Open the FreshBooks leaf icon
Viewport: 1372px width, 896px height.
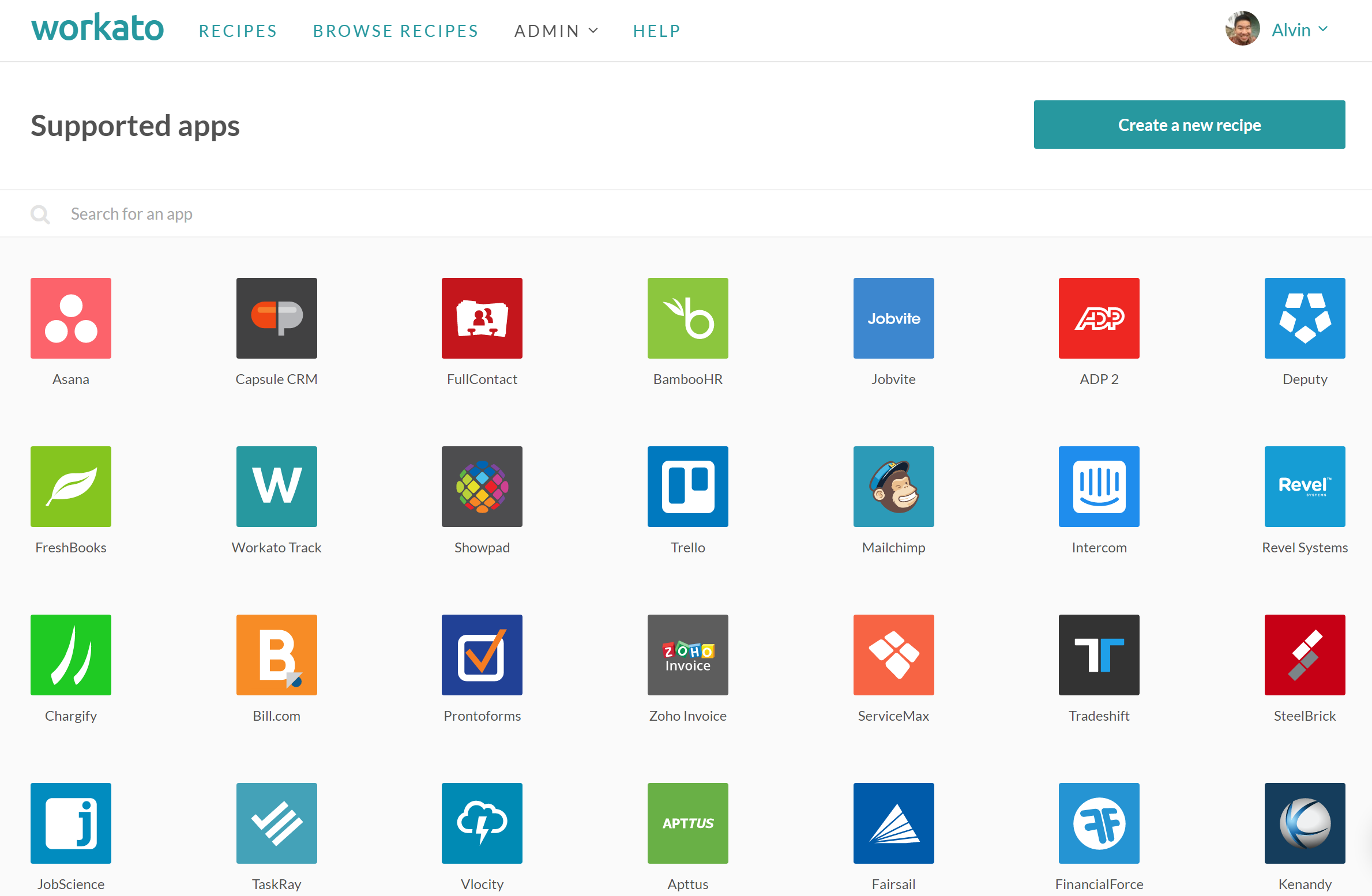(71, 487)
